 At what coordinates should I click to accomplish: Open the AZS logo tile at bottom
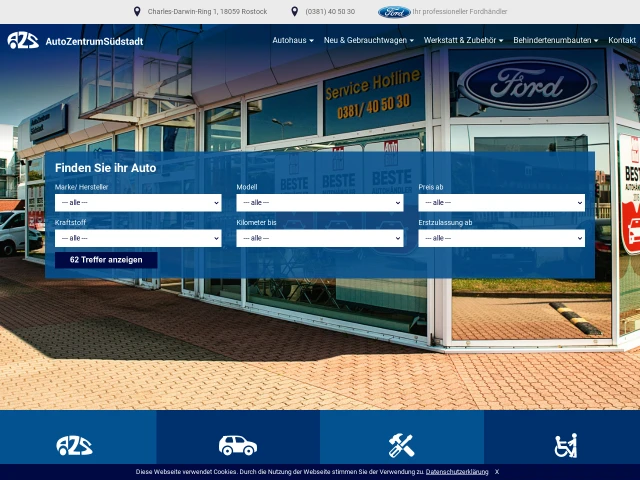(75, 445)
